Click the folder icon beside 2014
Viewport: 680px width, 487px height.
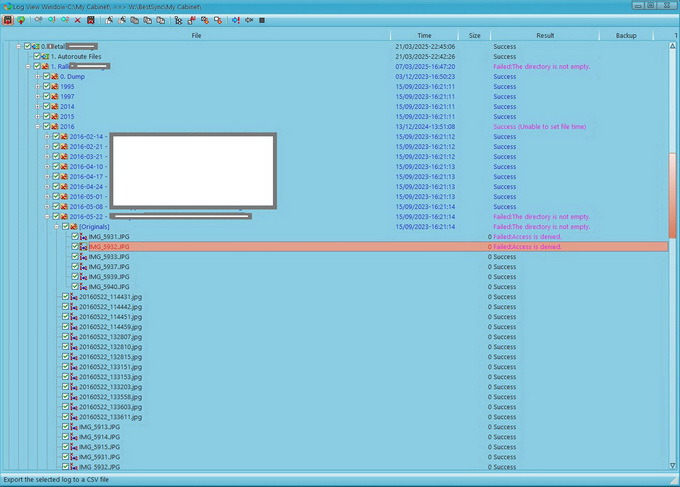(55, 106)
